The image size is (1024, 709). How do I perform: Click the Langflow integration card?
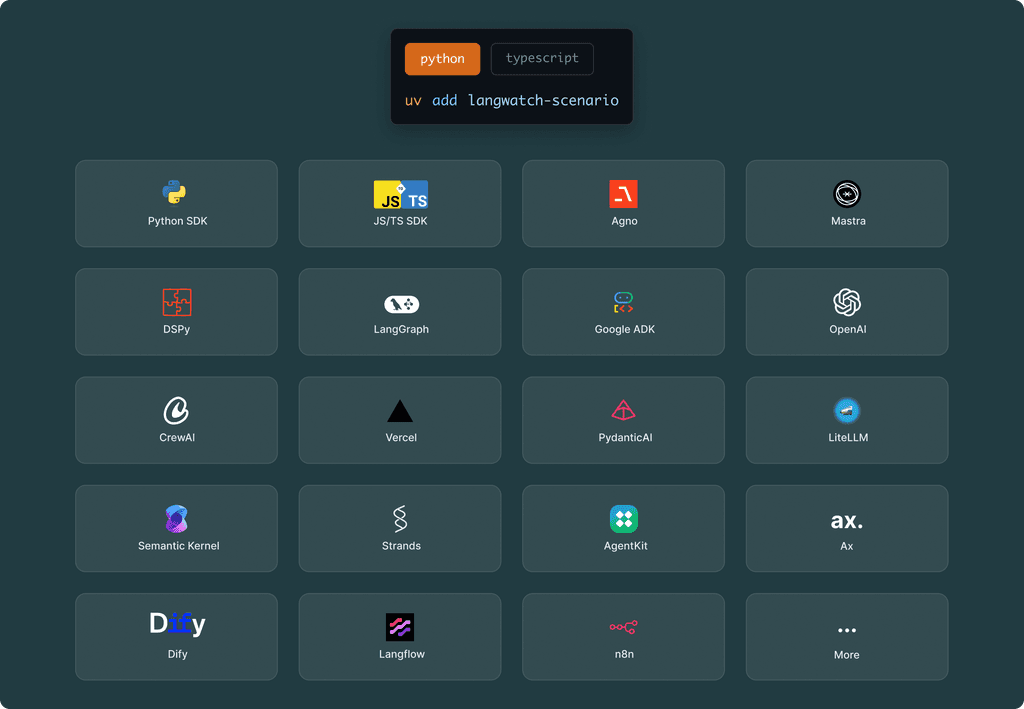pos(400,636)
